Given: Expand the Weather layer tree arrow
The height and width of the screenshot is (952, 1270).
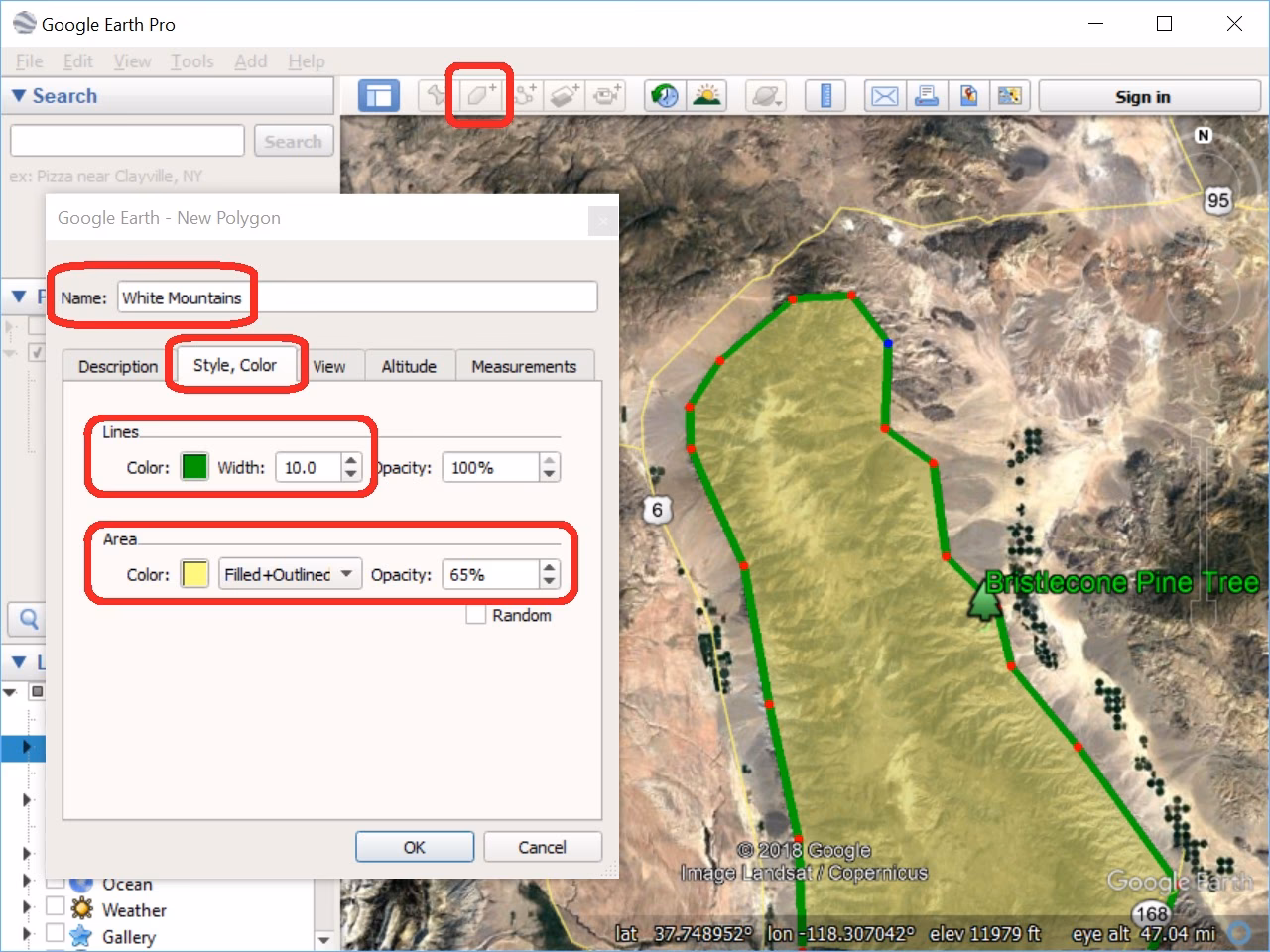Looking at the screenshot, I should click(x=28, y=907).
